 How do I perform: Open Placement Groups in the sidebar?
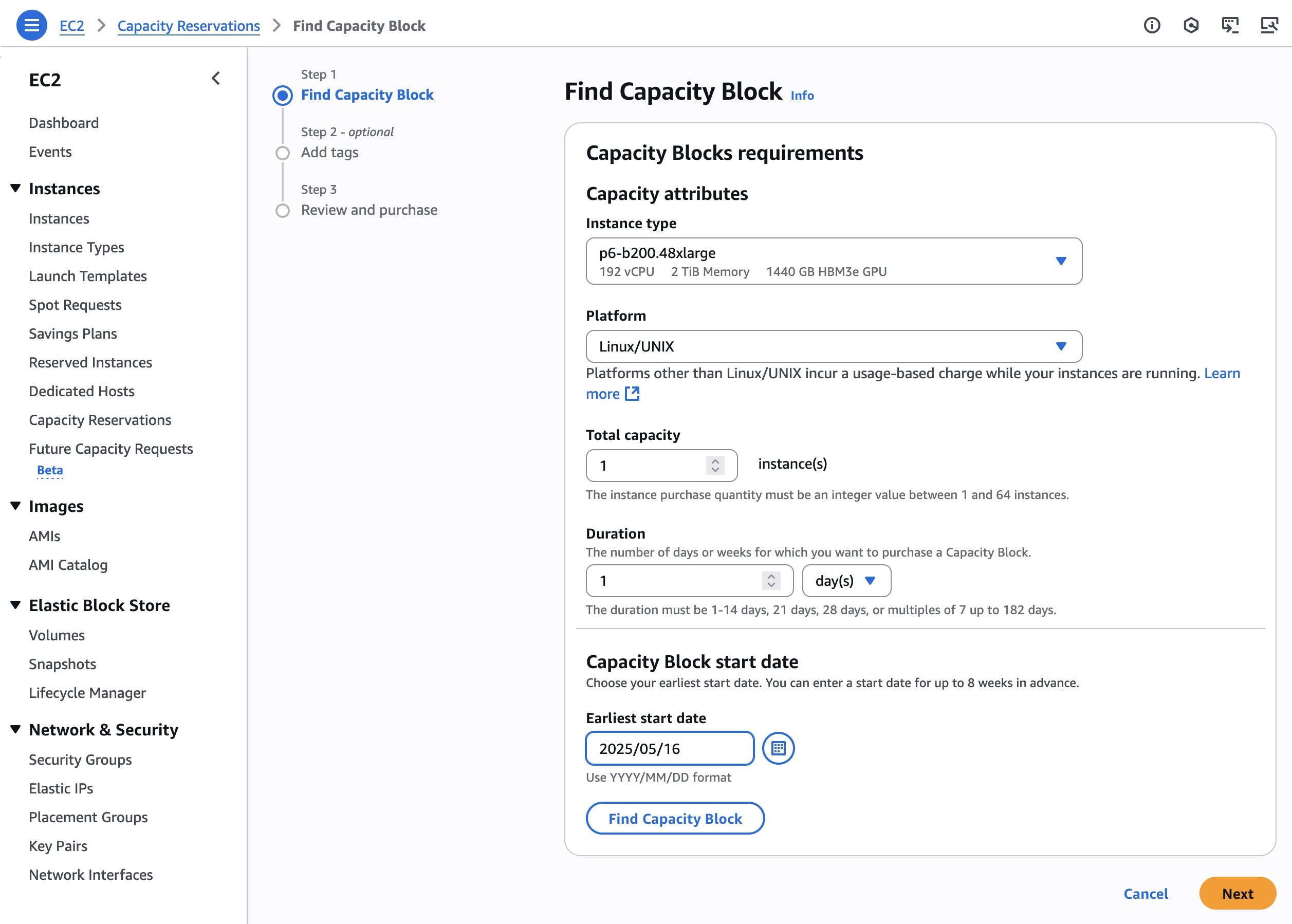pyautogui.click(x=88, y=818)
